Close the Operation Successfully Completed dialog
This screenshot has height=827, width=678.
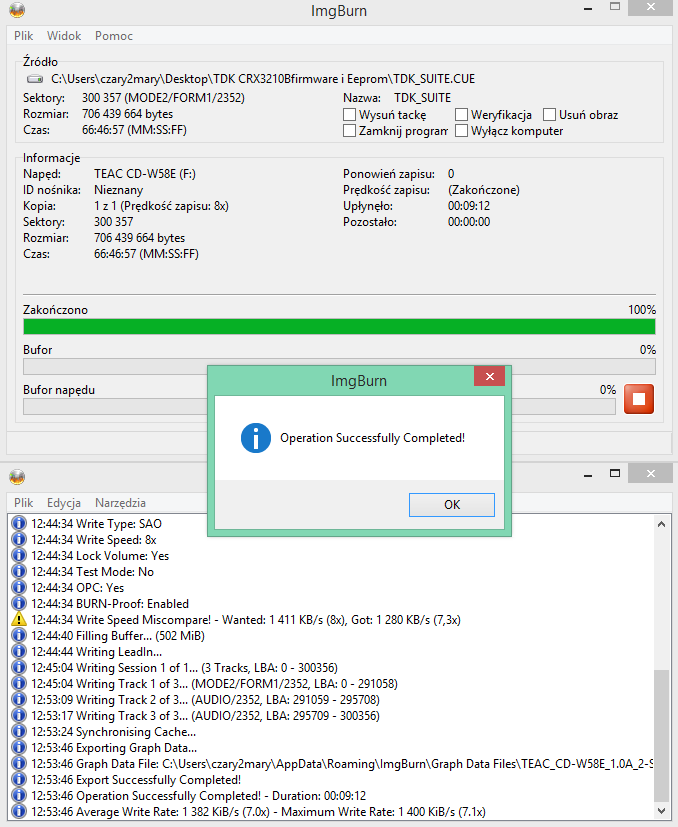click(490, 376)
